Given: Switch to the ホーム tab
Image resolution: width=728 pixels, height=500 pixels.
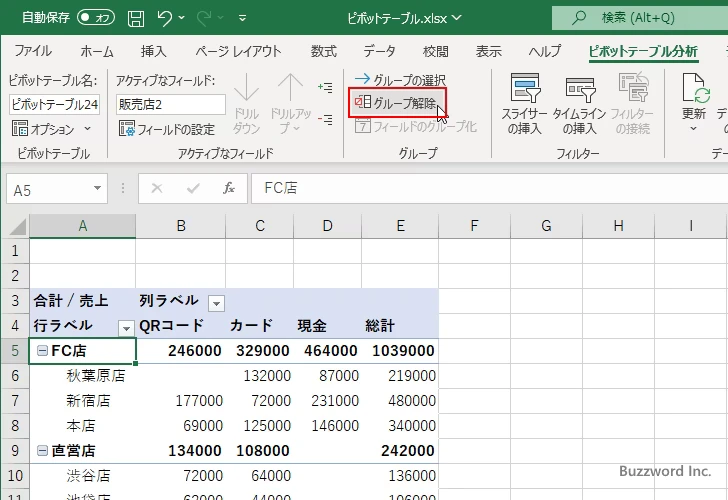Looking at the screenshot, I should coord(97,51).
